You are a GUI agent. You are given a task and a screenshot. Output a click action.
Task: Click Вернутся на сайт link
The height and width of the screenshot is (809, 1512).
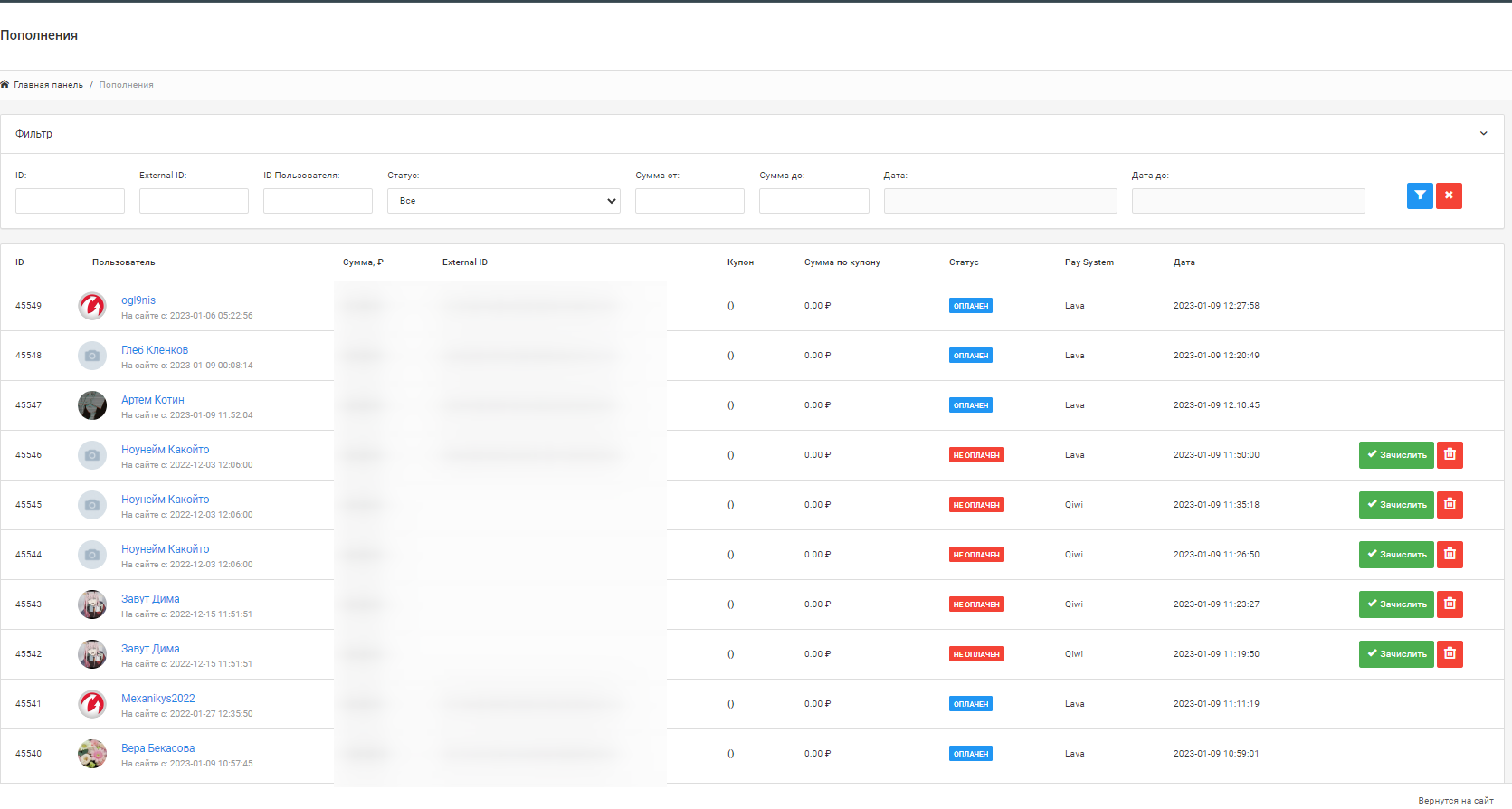(1455, 801)
